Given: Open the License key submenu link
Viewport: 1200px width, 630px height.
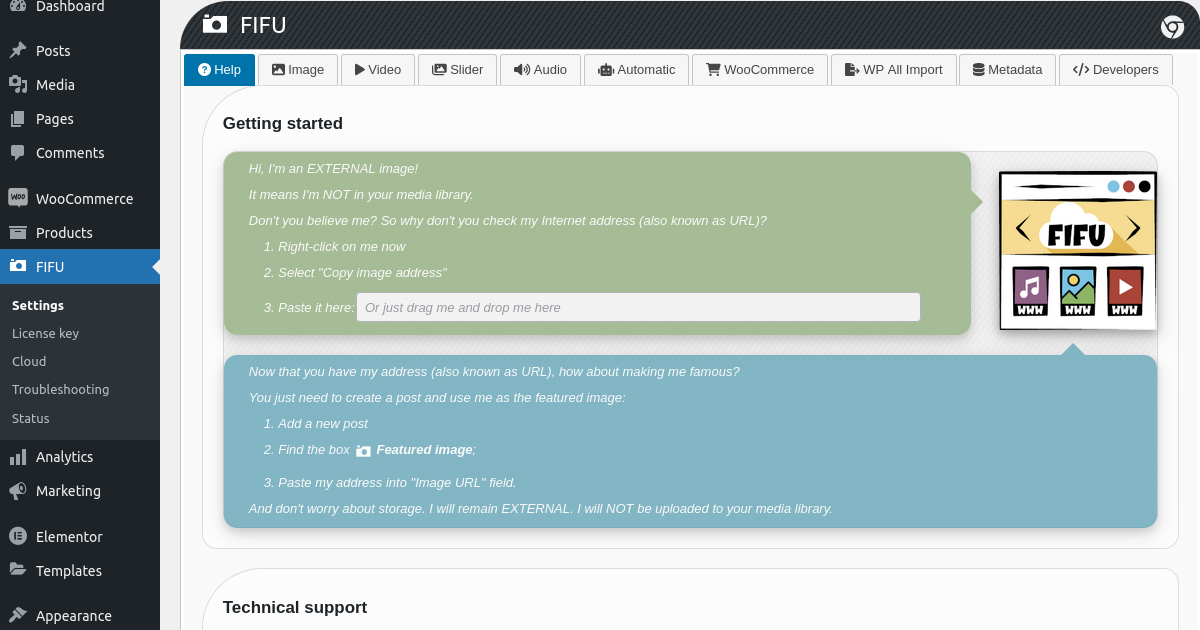Looking at the screenshot, I should [x=45, y=334].
